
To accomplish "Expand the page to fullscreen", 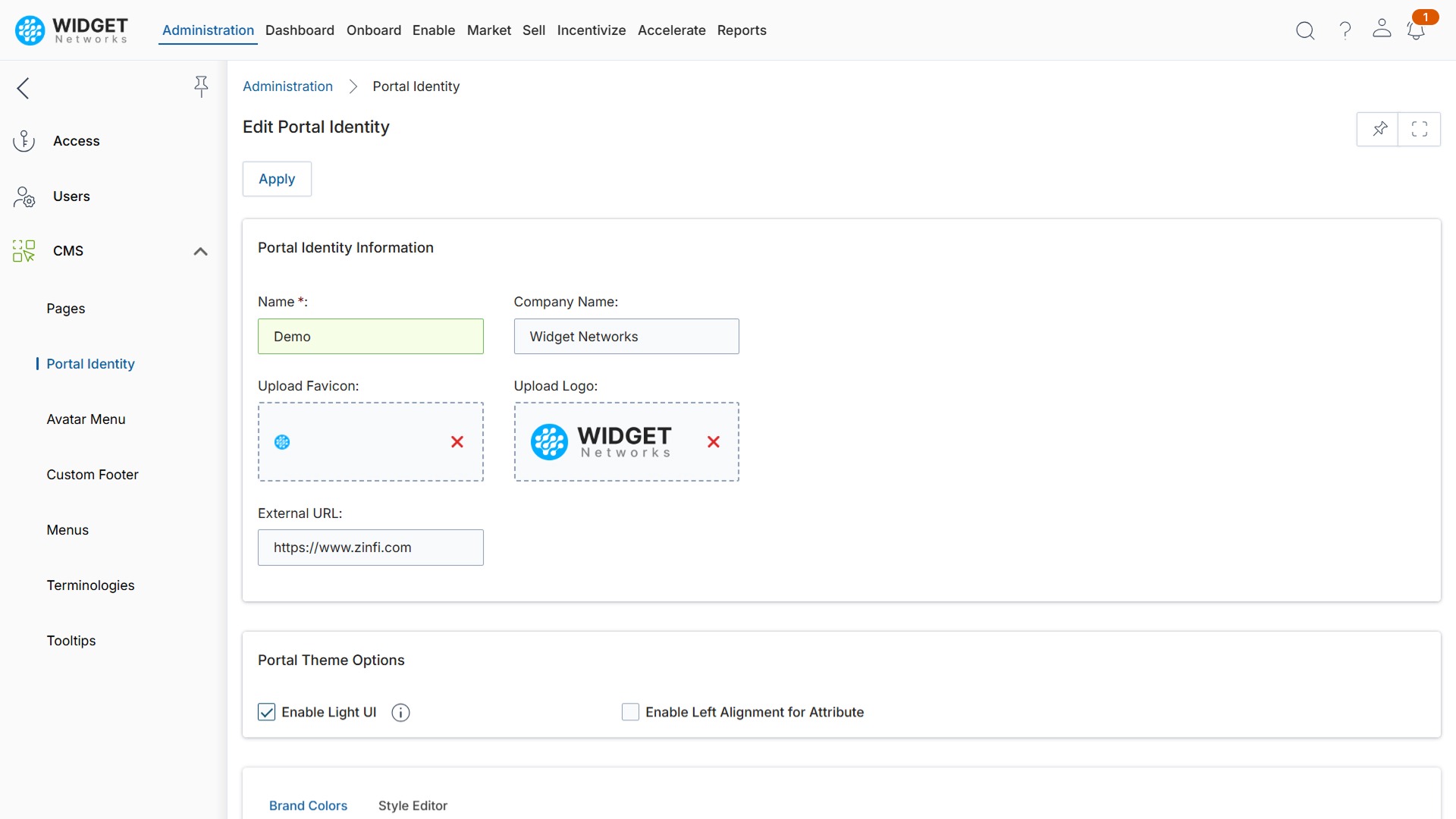I will coord(1420,129).
